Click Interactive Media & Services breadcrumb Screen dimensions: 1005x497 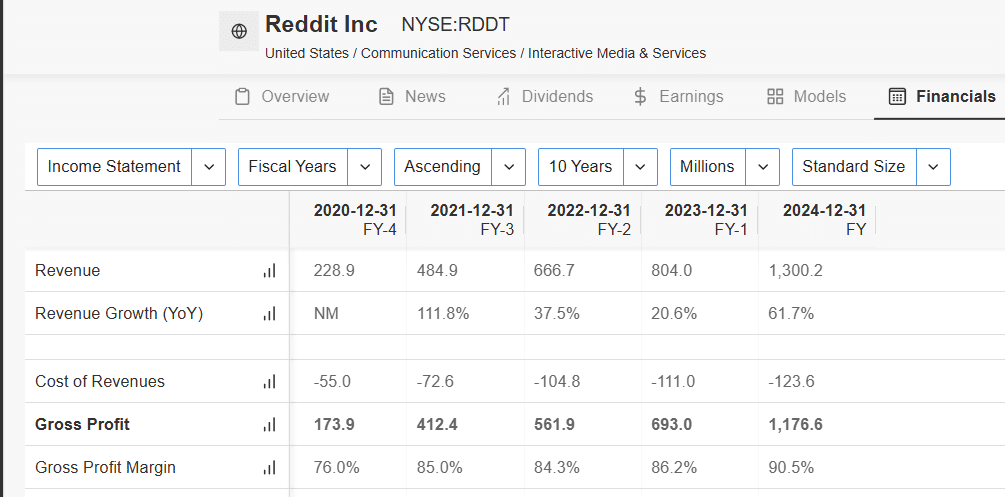click(x=617, y=53)
